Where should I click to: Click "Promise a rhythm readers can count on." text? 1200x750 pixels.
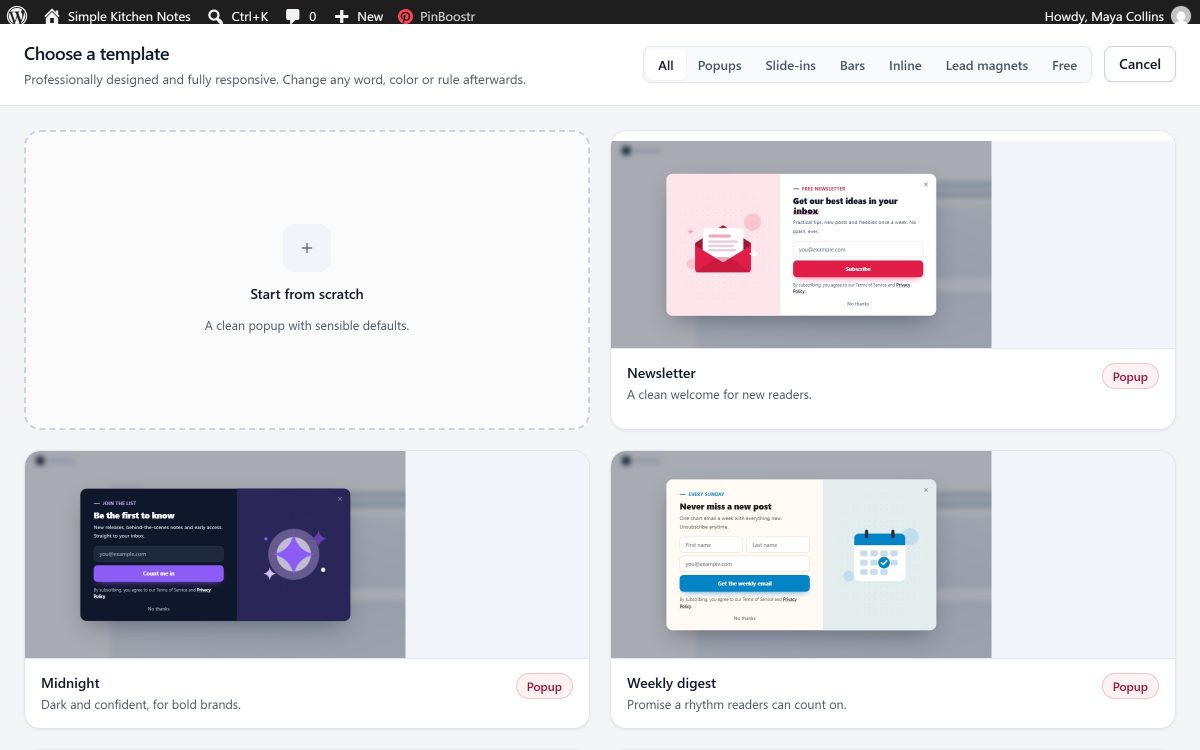point(736,705)
